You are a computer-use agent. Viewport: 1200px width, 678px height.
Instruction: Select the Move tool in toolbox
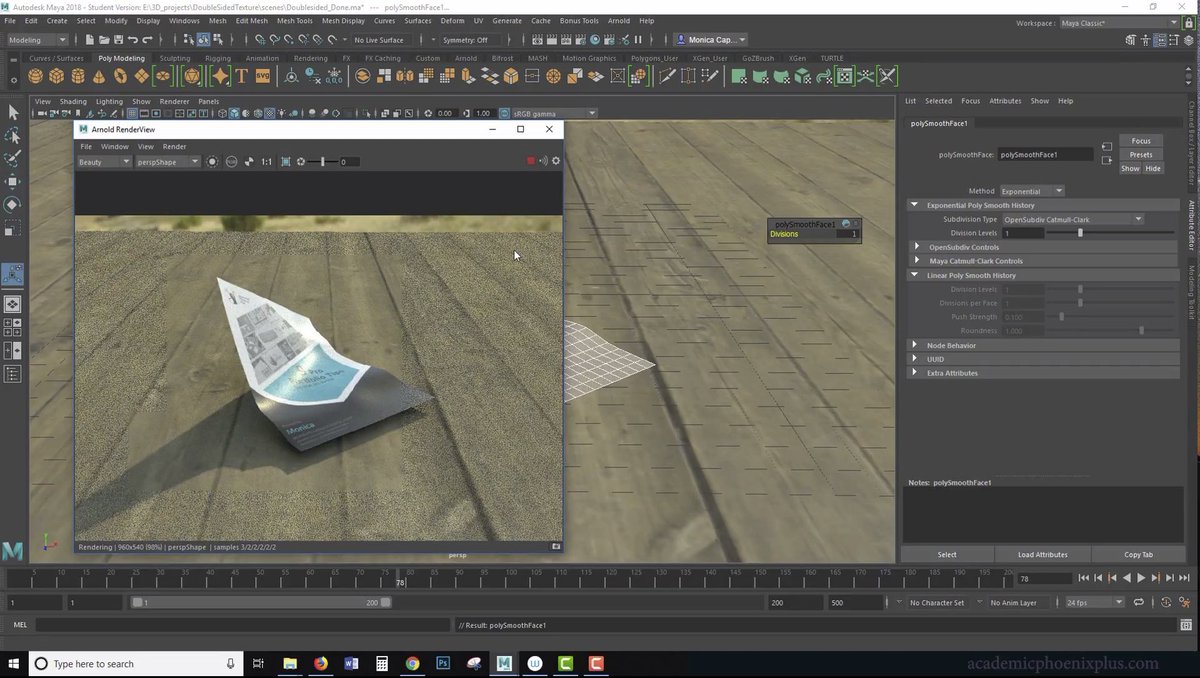tap(13, 182)
